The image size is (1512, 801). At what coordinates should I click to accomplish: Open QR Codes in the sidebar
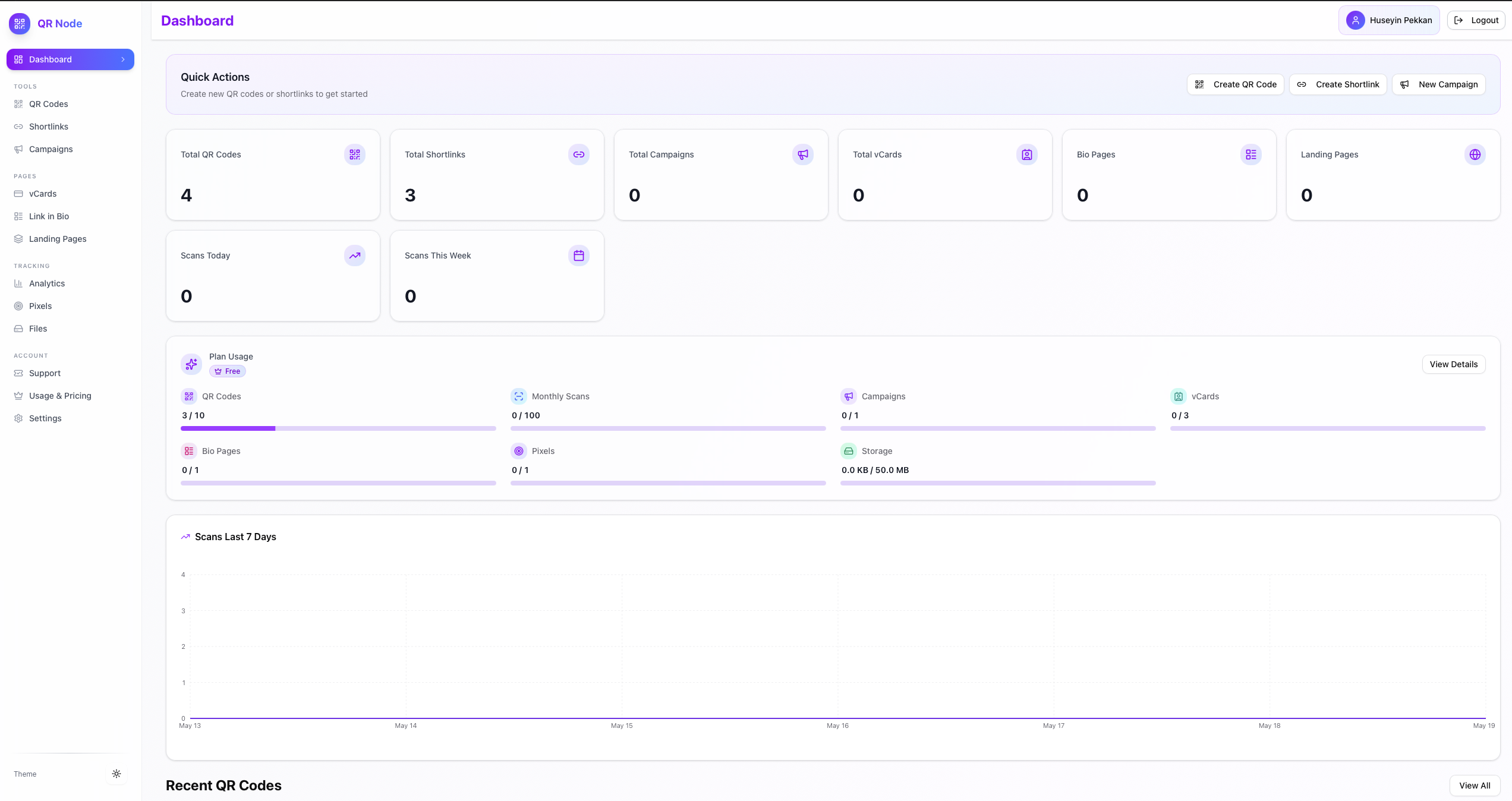pos(70,104)
